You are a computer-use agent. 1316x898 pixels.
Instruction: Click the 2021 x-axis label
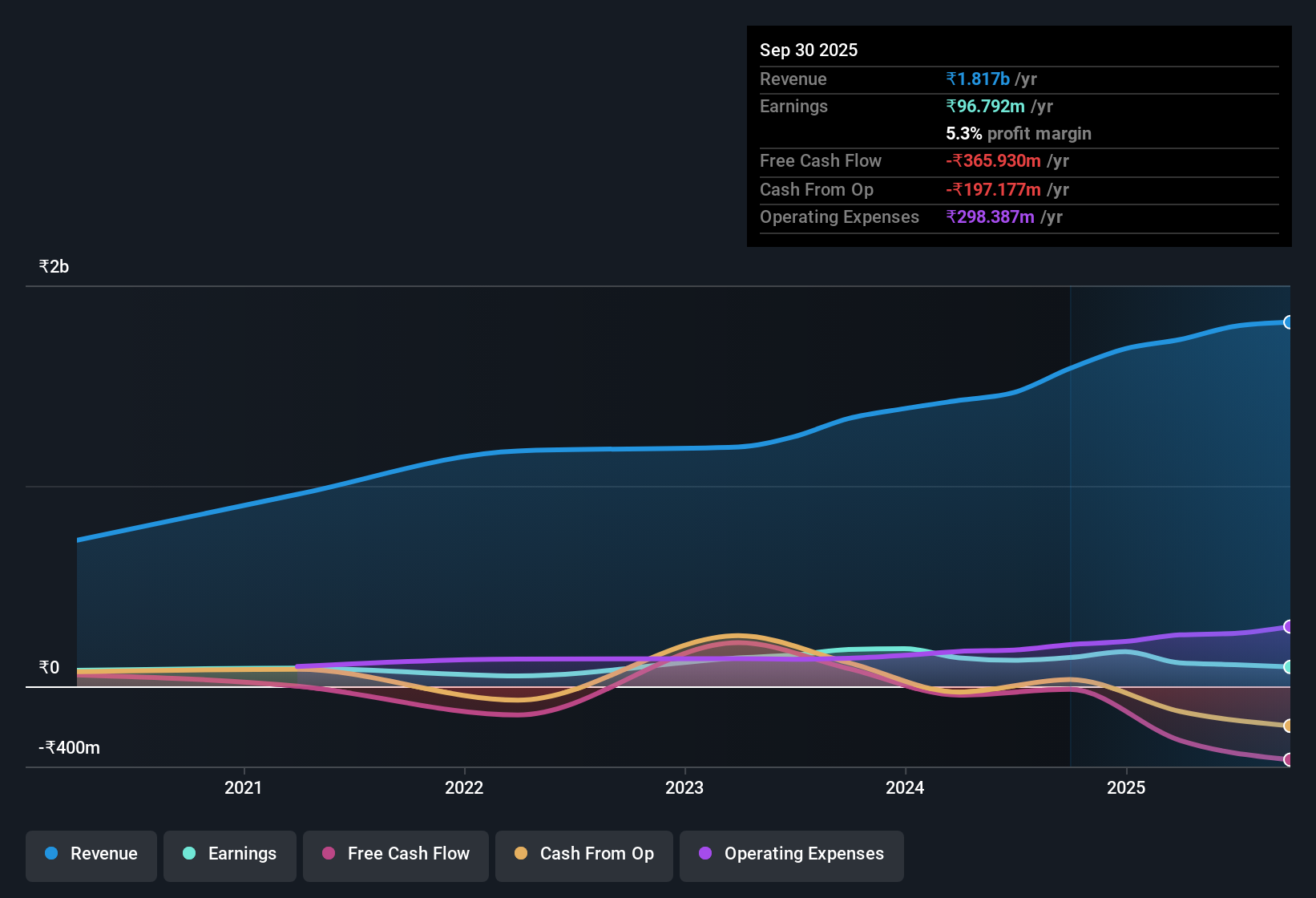[243, 787]
